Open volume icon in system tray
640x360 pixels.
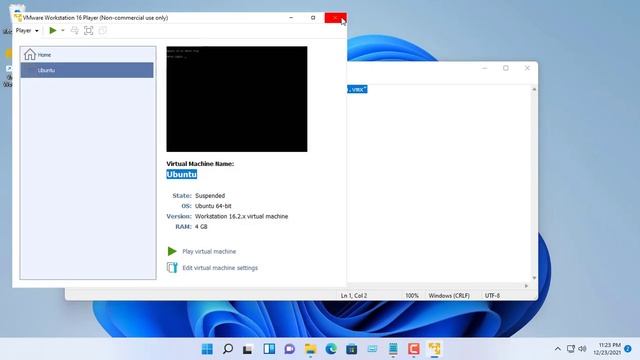582,349
